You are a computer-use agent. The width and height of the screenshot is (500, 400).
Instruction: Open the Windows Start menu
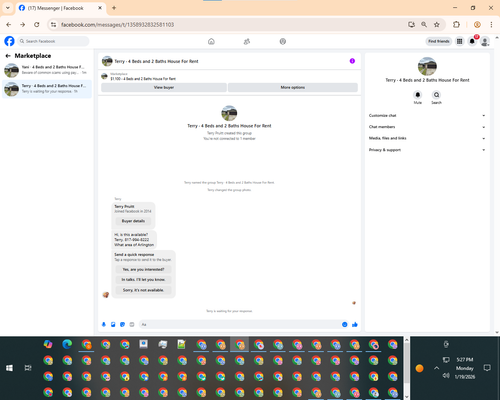pos(9,368)
